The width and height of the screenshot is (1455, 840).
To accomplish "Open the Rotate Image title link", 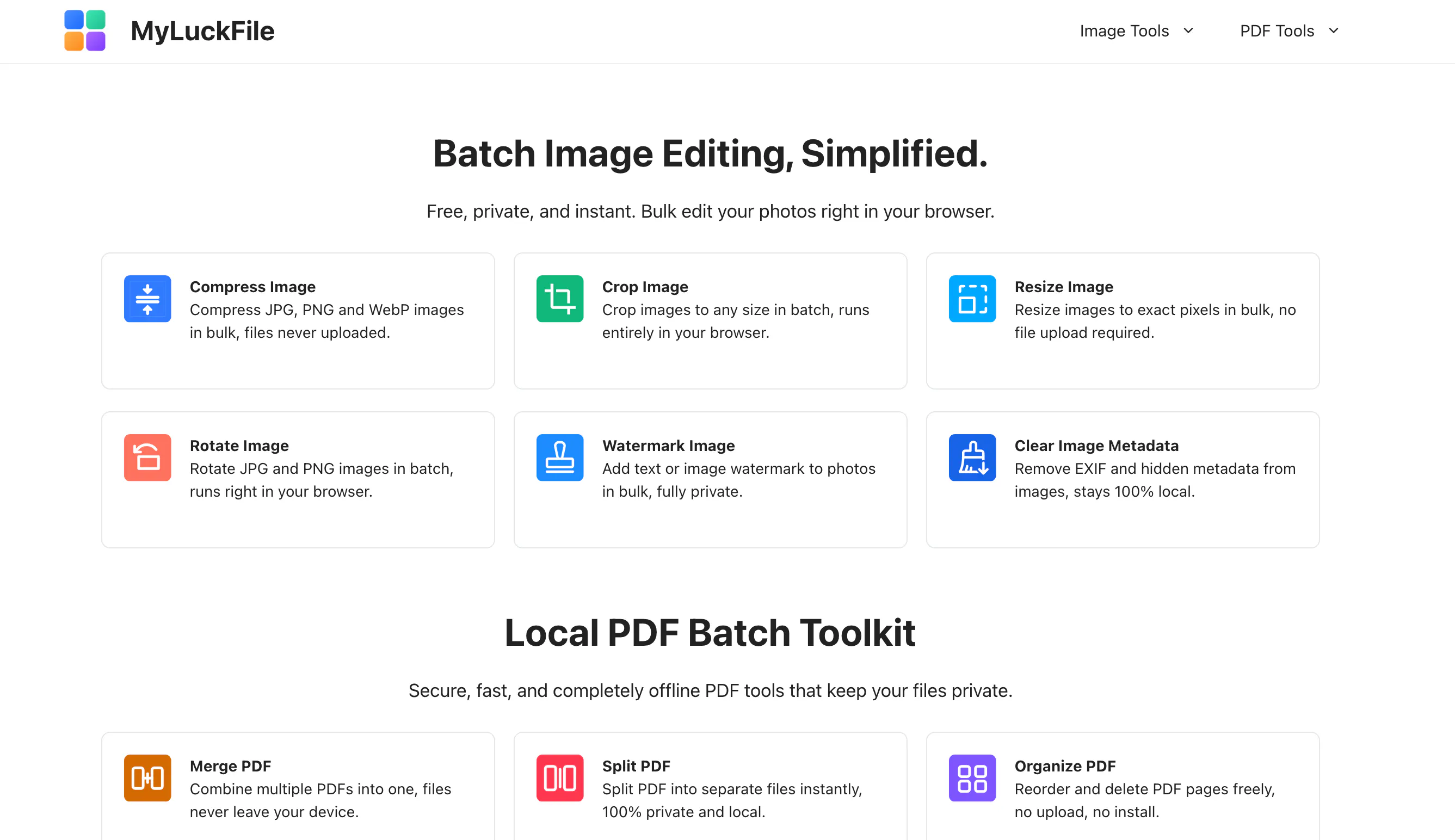I will click(x=239, y=446).
